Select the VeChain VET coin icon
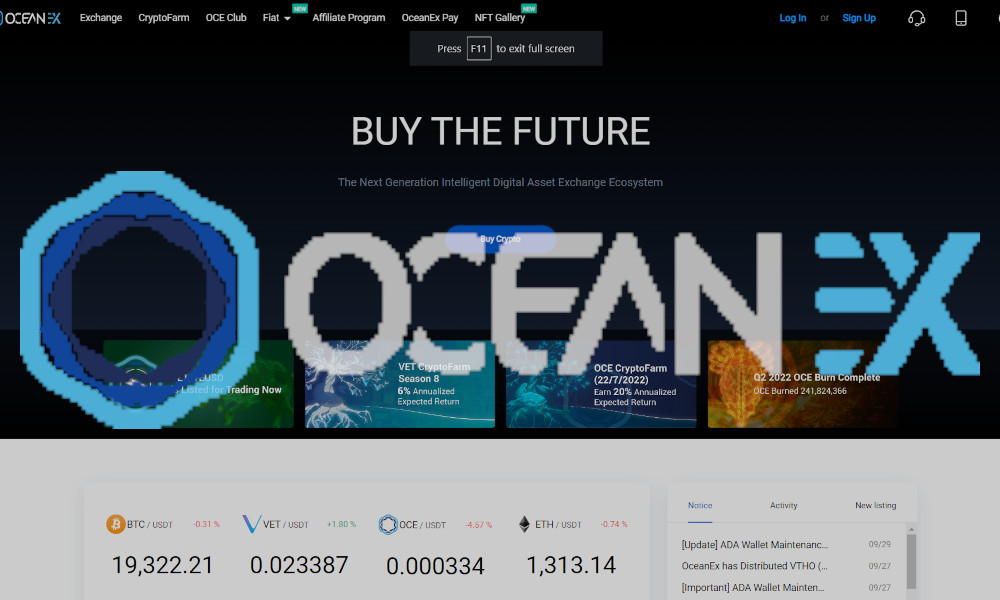The height and width of the screenshot is (600, 1000). coord(251,524)
